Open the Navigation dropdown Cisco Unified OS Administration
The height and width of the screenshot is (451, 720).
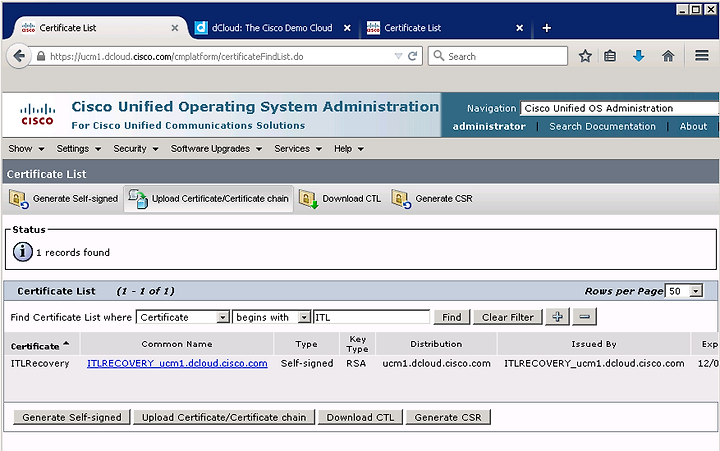620,108
